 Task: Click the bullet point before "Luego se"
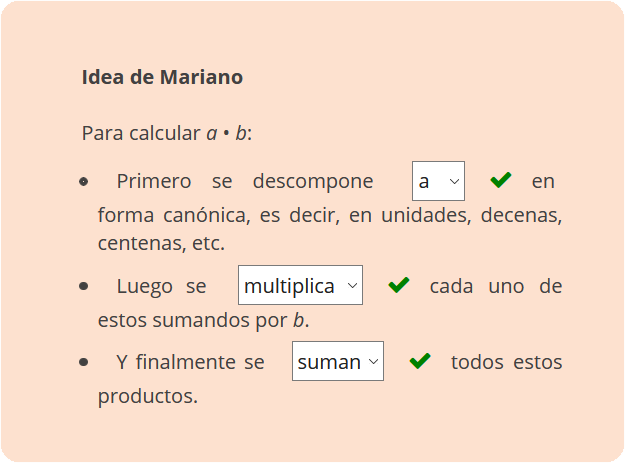pyautogui.click(x=84, y=286)
